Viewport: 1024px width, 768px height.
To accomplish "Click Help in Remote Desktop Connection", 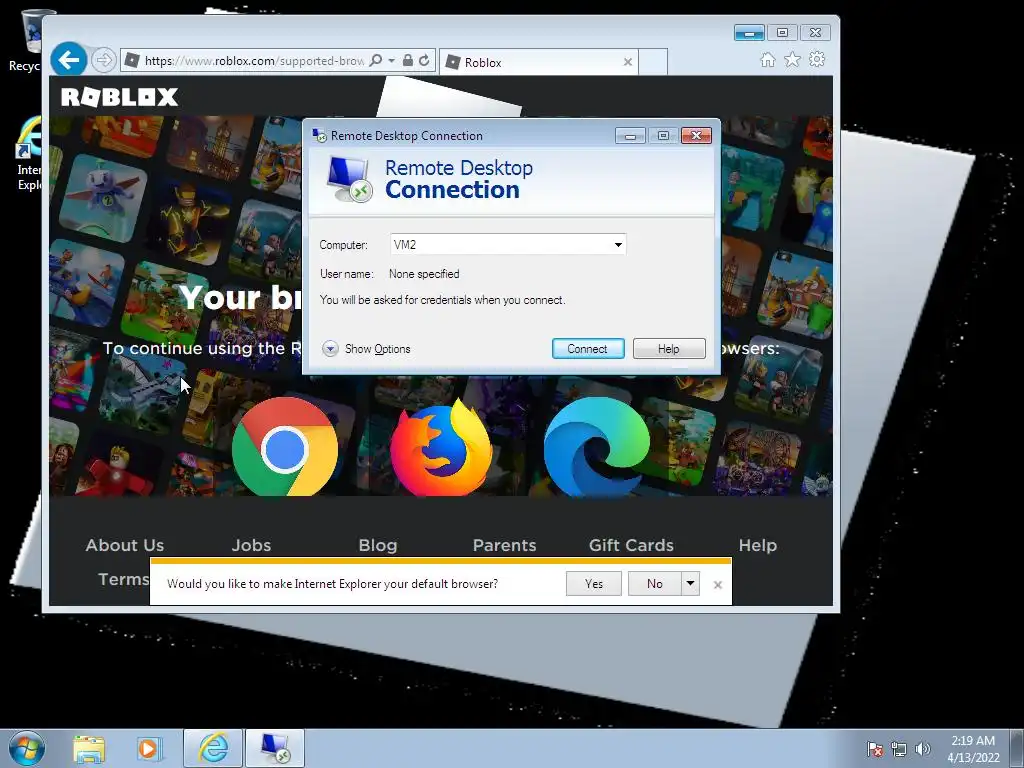I will click(x=669, y=349).
